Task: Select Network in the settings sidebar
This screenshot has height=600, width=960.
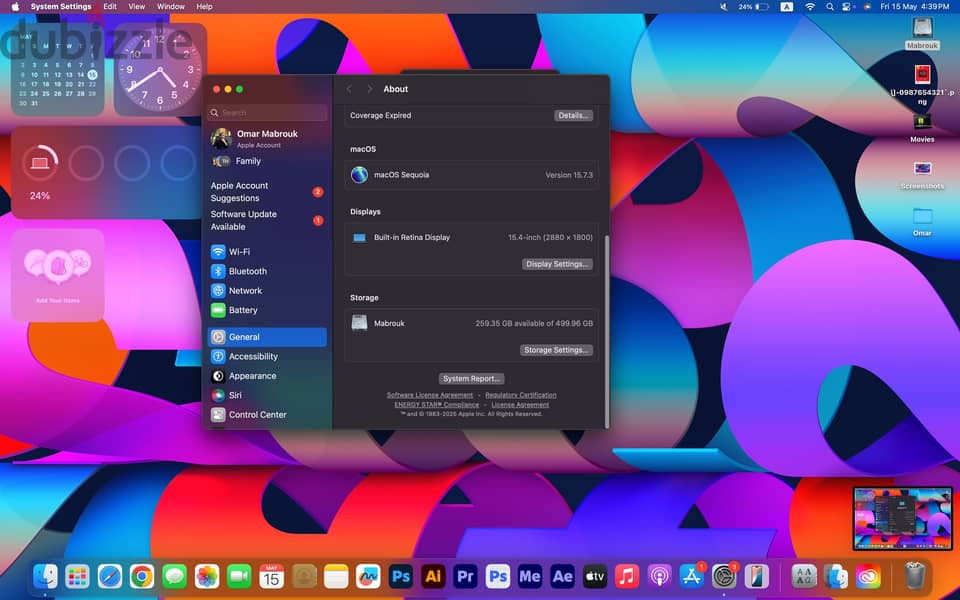Action: 267,291
